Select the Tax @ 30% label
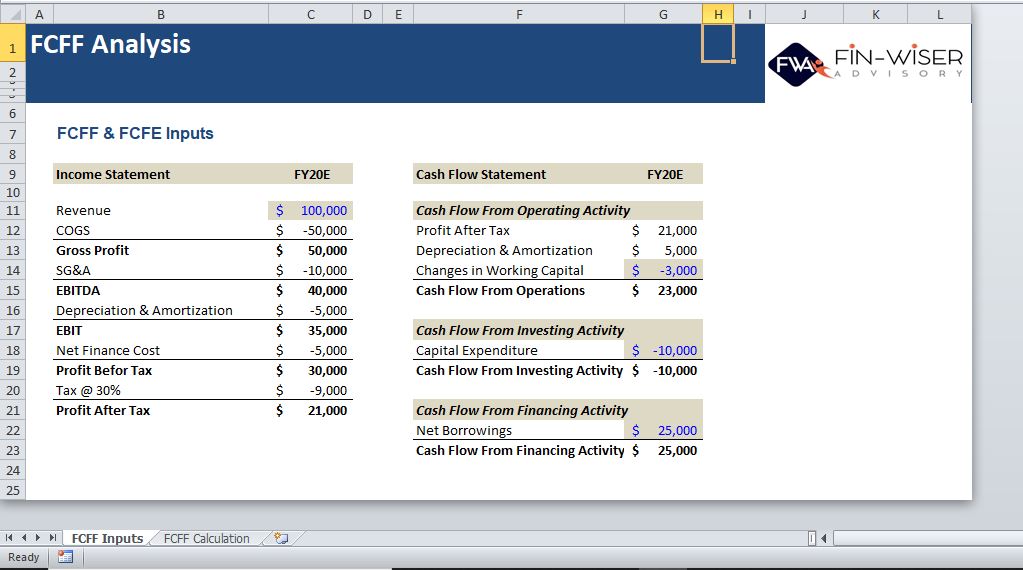This screenshot has width=1023, height=570. tap(88, 390)
